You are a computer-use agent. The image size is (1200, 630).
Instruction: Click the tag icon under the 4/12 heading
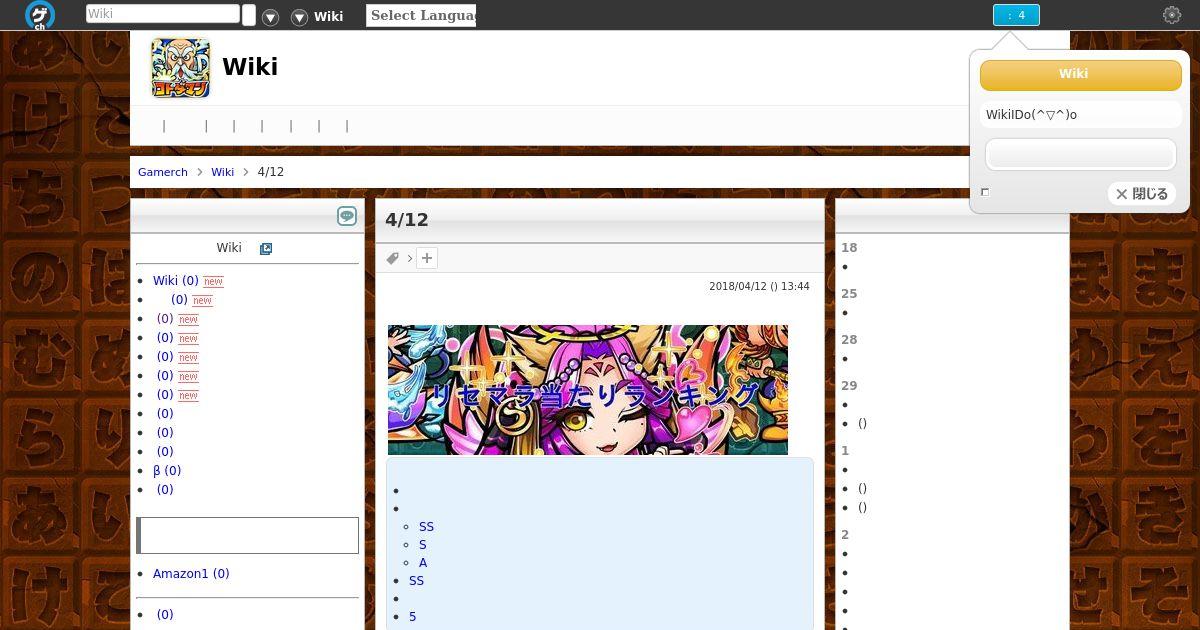(393, 258)
